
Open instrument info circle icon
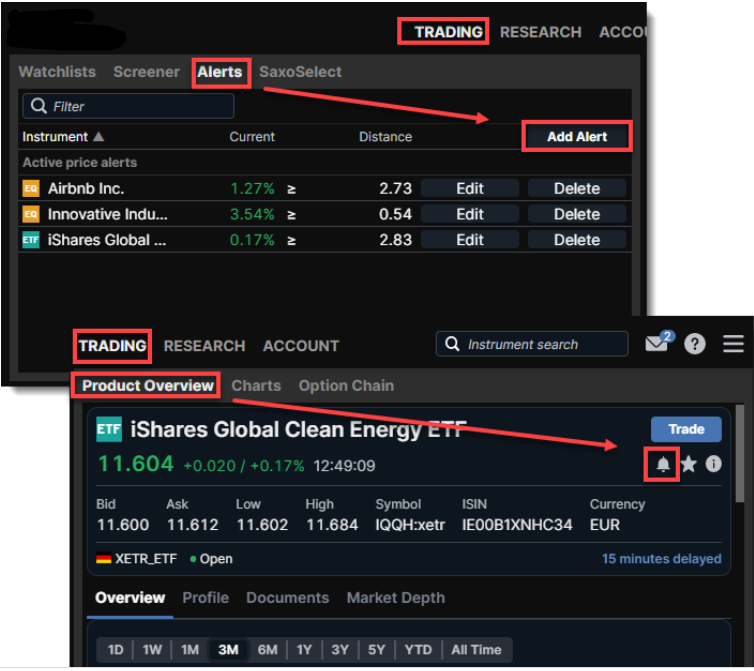713,465
